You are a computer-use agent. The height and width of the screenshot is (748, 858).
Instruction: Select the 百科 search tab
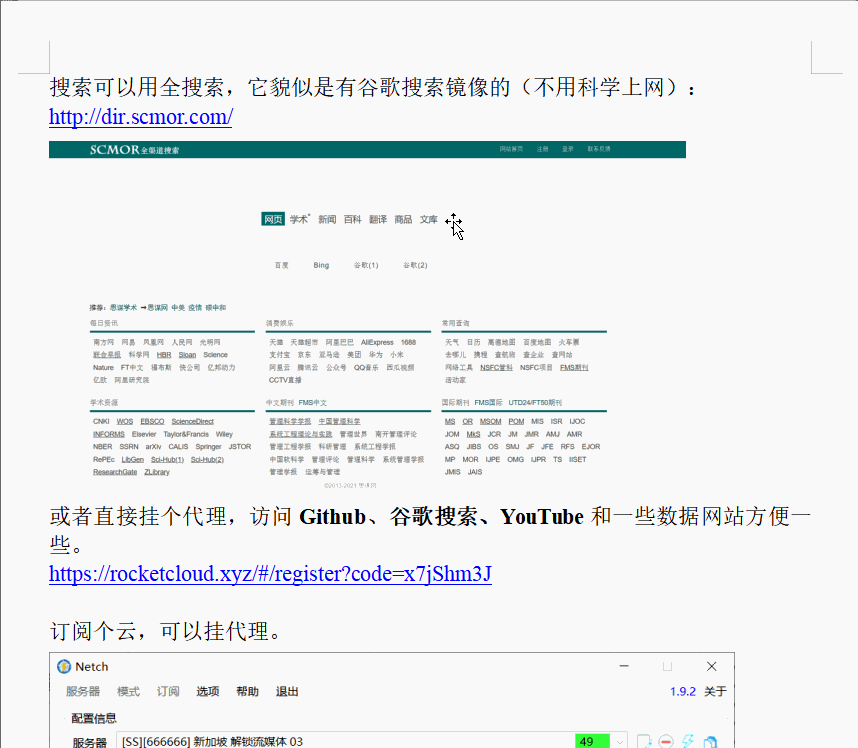pos(352,219)
